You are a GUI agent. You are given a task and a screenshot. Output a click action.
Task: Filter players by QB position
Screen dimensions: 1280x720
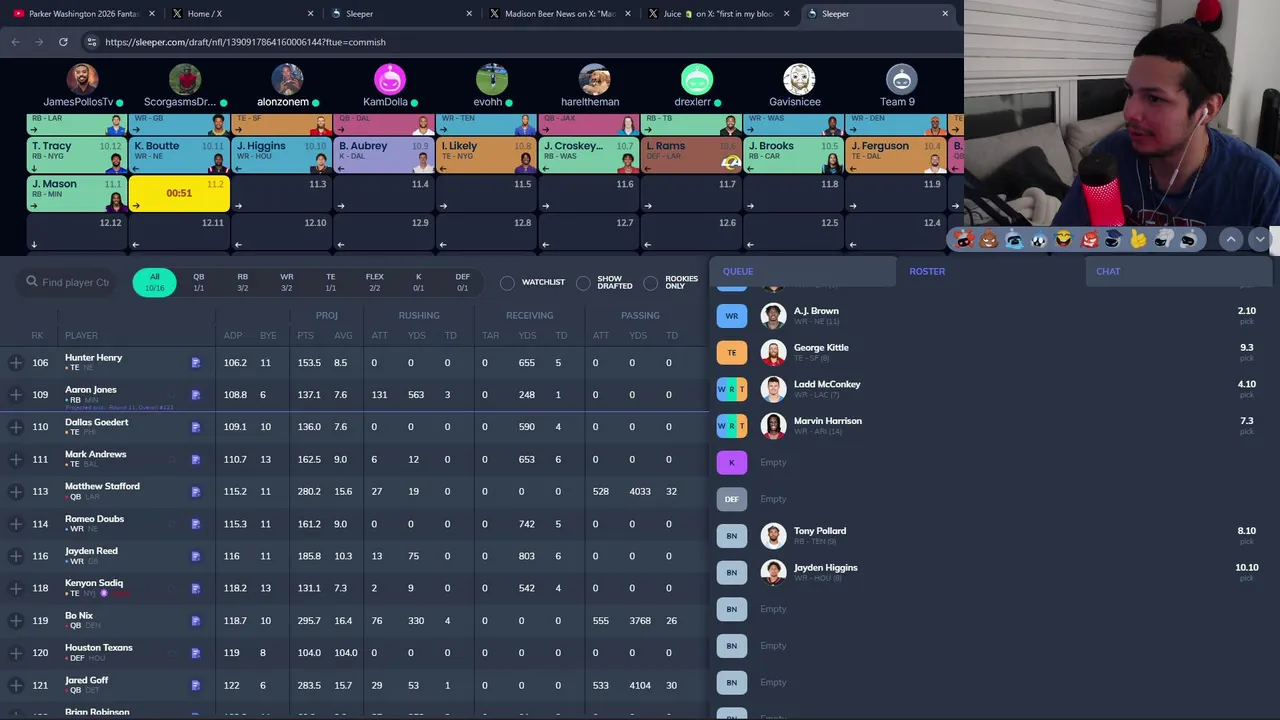[198, 282]
